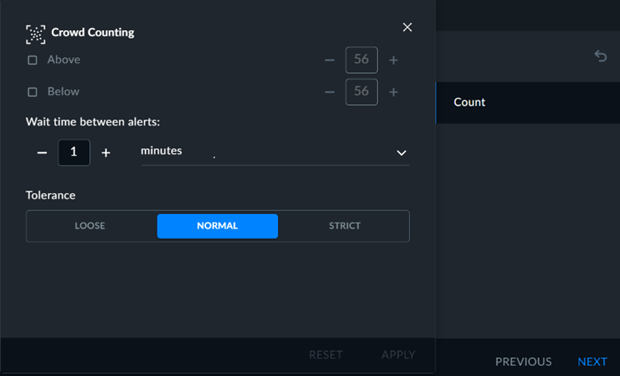Increase wait time with plus icon
The width and height of the screenshot is (620, 376).
pos(106,153)
